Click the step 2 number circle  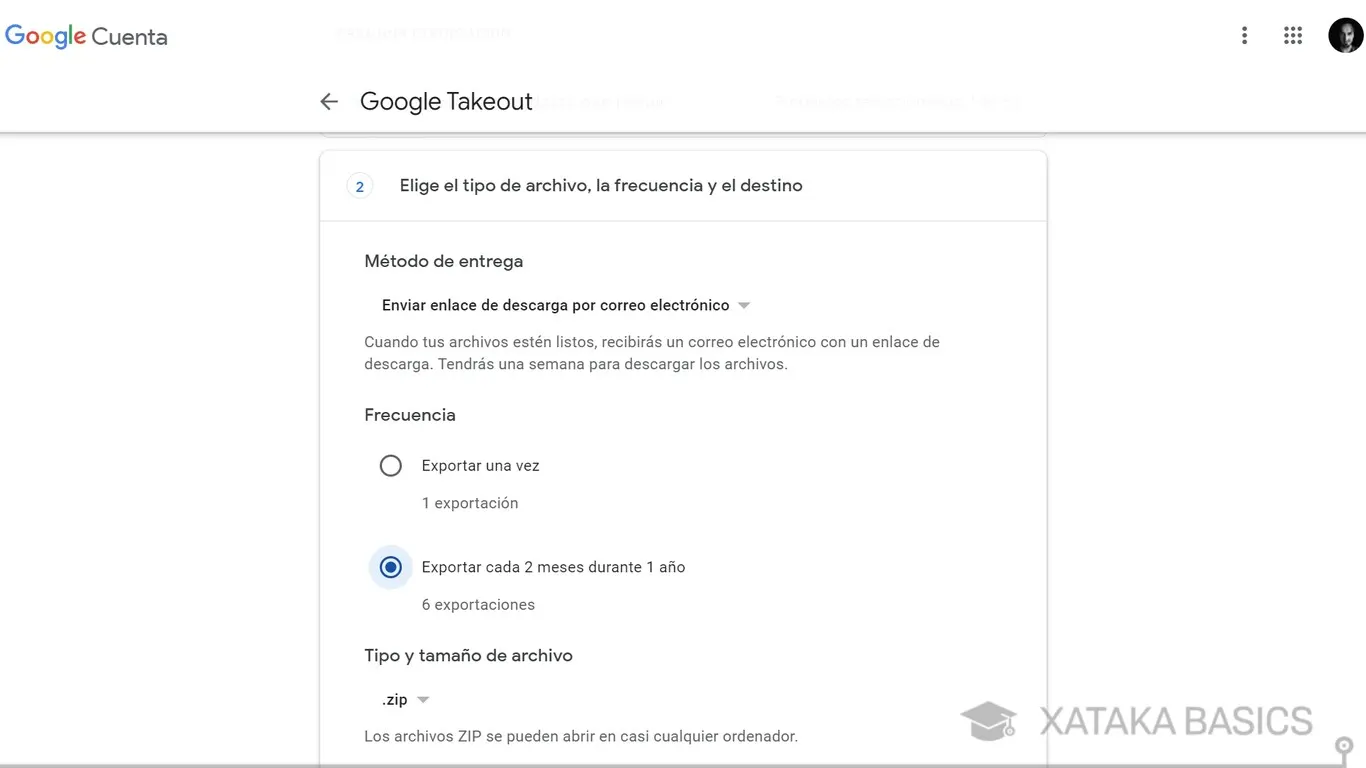[x=359, y=186]
